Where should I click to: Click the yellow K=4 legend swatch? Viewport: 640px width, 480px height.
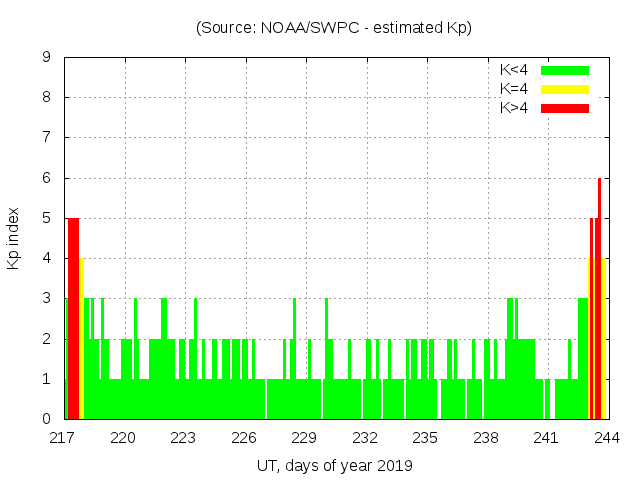[x=565, y=89]
